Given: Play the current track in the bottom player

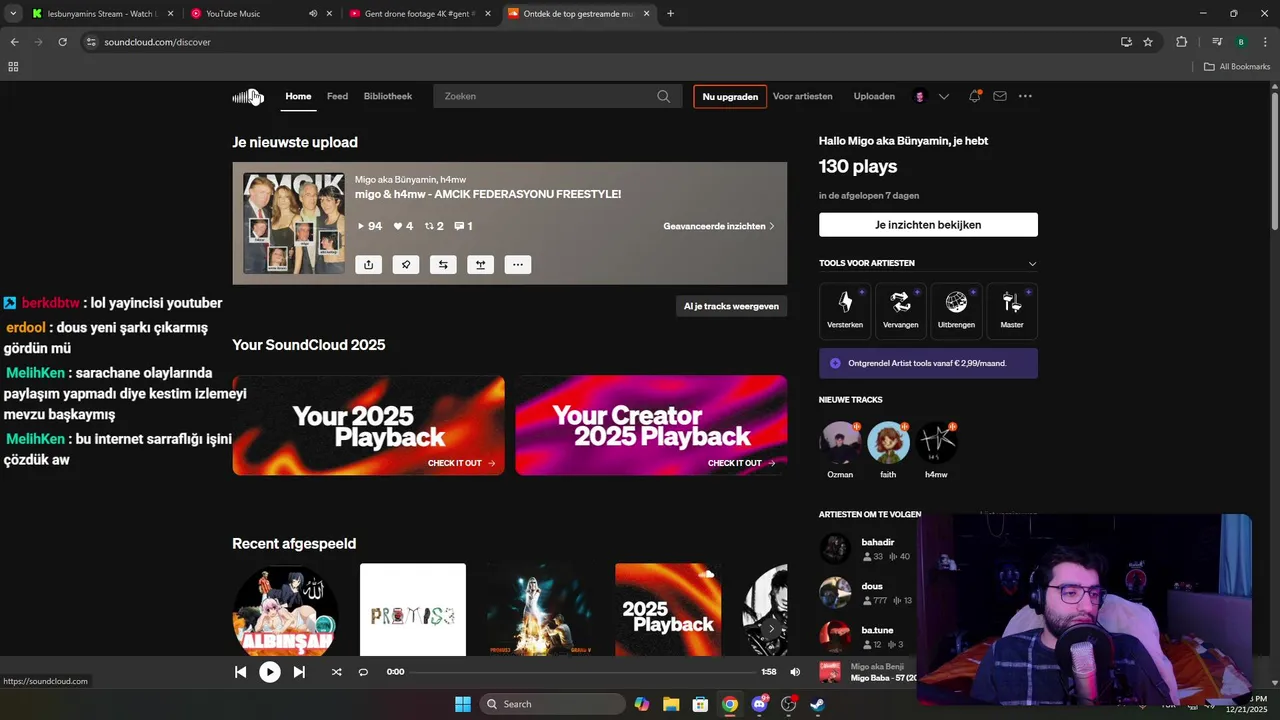Looking at the screenshot, I should coord(270,672).
